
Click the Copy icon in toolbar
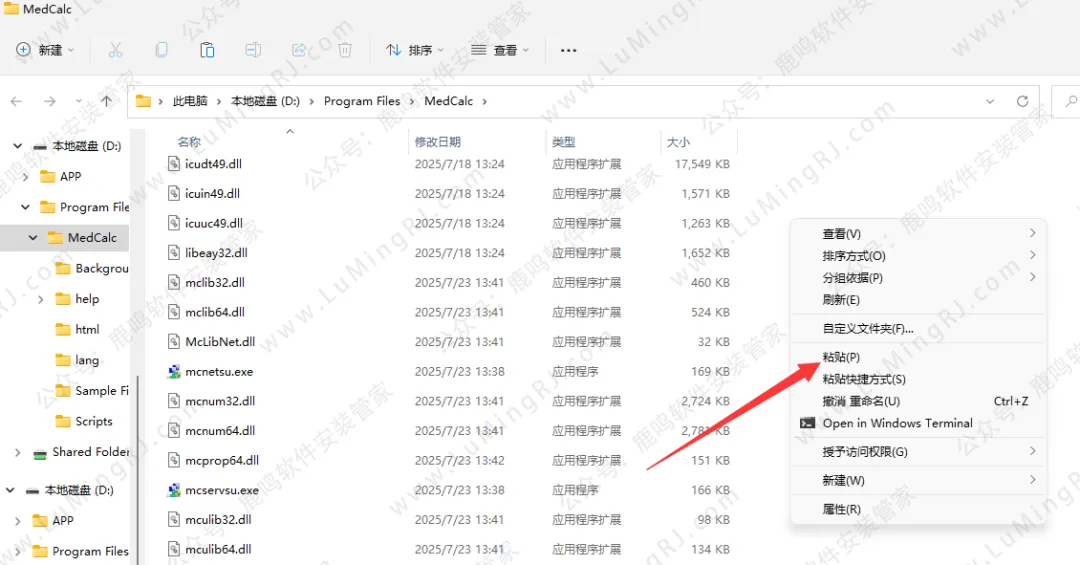(161, 50)
